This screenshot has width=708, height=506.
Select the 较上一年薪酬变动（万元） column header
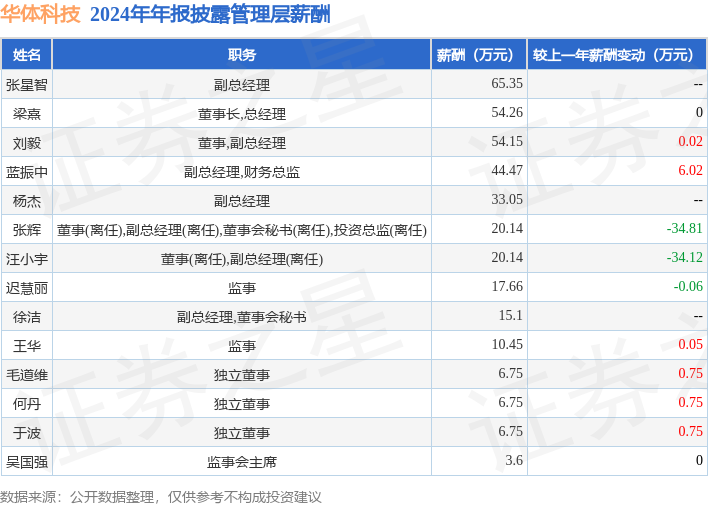(x=617, y=55)
